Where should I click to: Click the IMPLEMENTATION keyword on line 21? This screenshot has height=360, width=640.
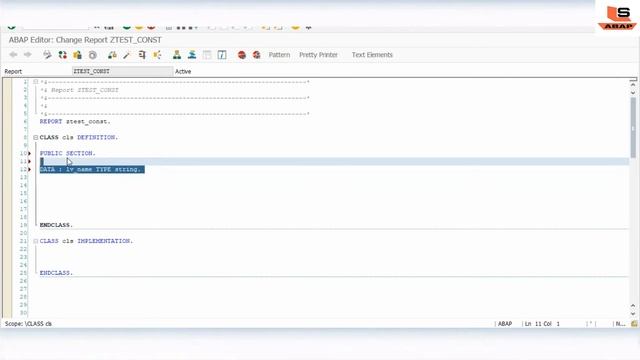(x=105, y=241)
